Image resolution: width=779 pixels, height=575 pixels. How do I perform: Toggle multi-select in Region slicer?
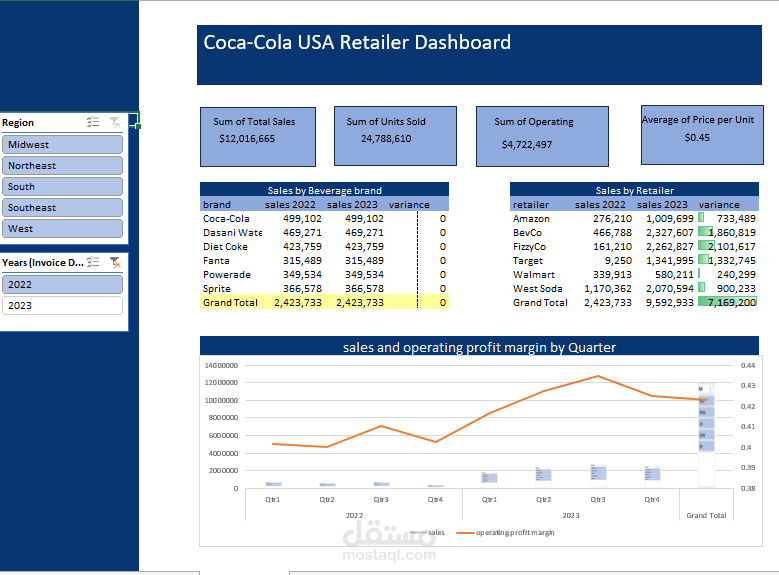pos(93,122)
